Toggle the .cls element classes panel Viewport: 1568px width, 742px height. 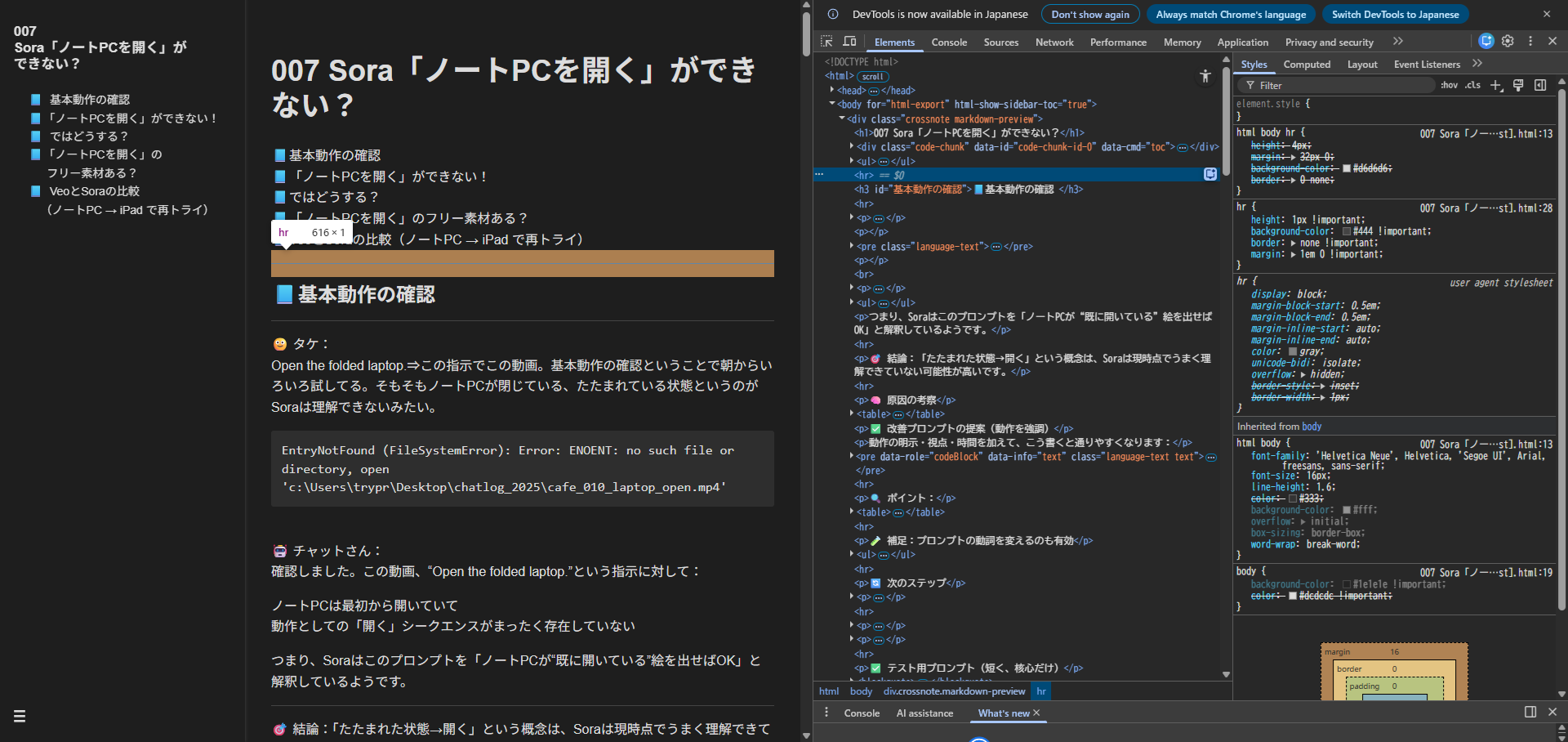point(1472,85)
